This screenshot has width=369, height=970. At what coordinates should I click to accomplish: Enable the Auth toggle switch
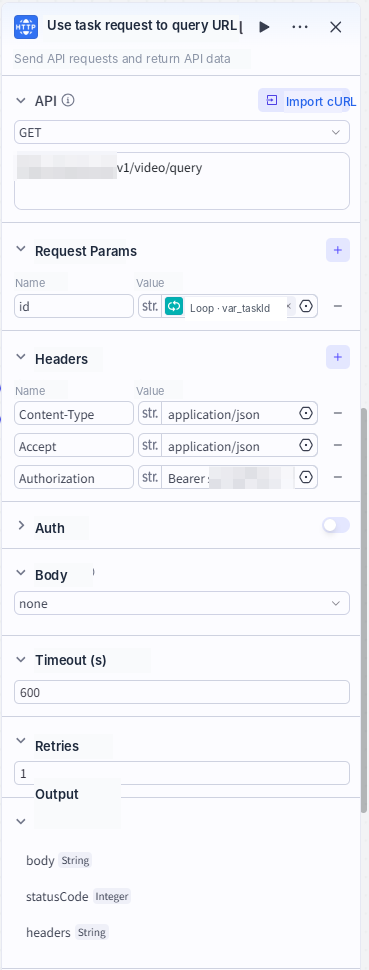pos(336,526)
